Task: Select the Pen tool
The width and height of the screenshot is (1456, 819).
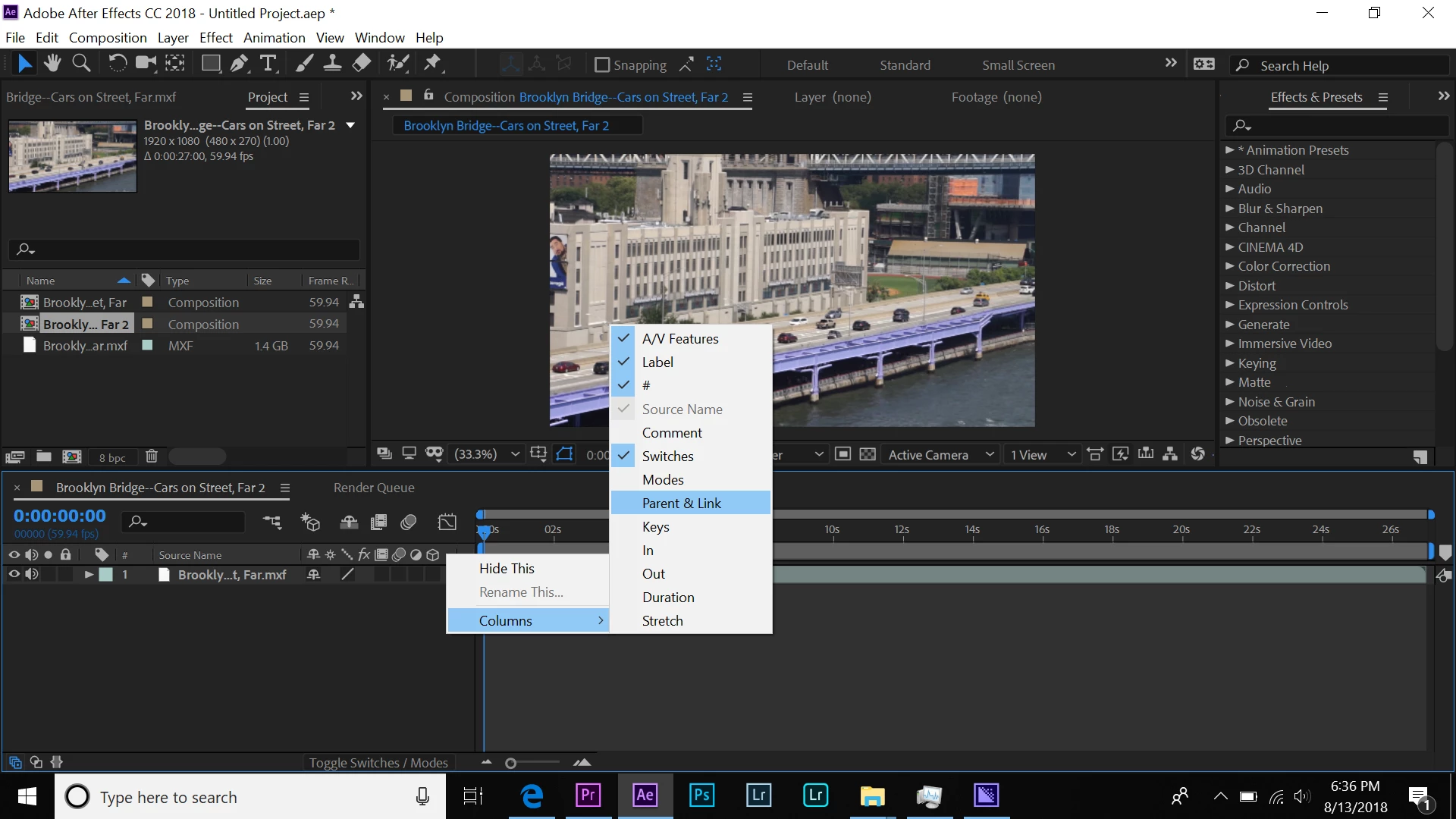Action: (240, 64)
